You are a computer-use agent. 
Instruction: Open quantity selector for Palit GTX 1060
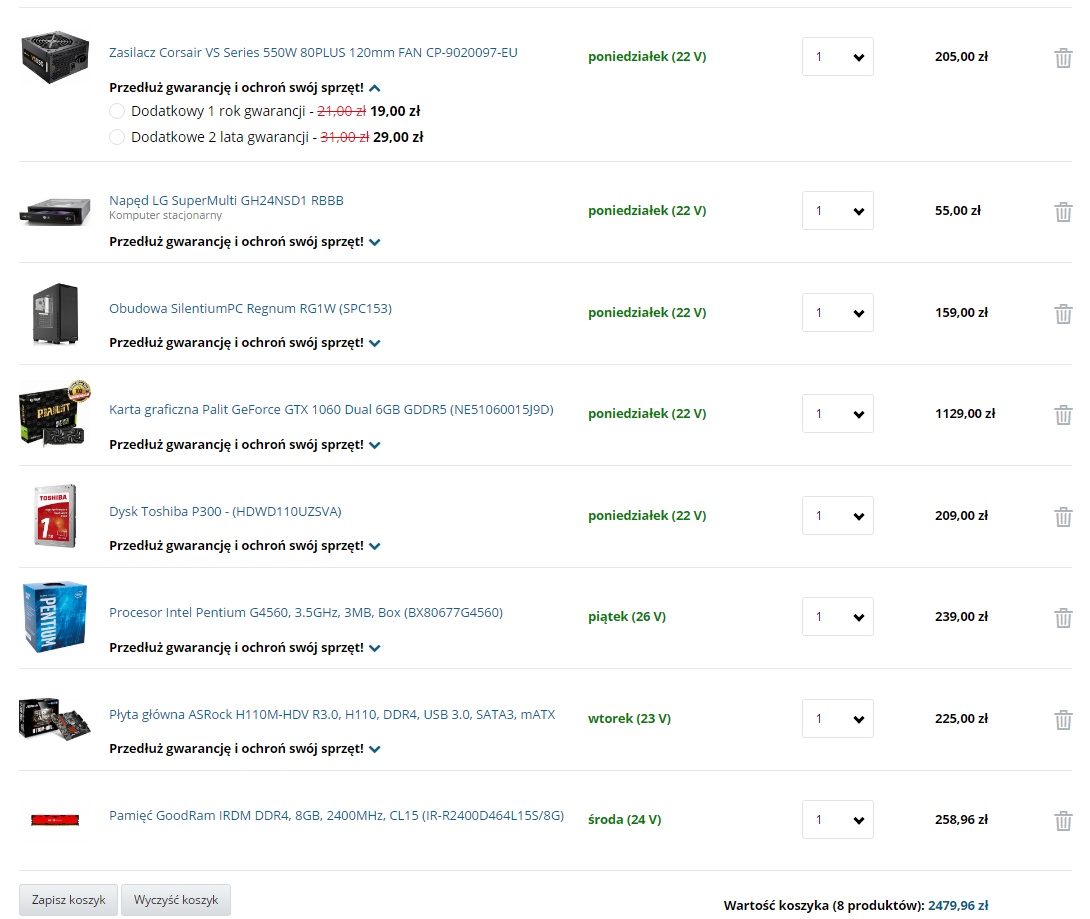click(838, 414)
